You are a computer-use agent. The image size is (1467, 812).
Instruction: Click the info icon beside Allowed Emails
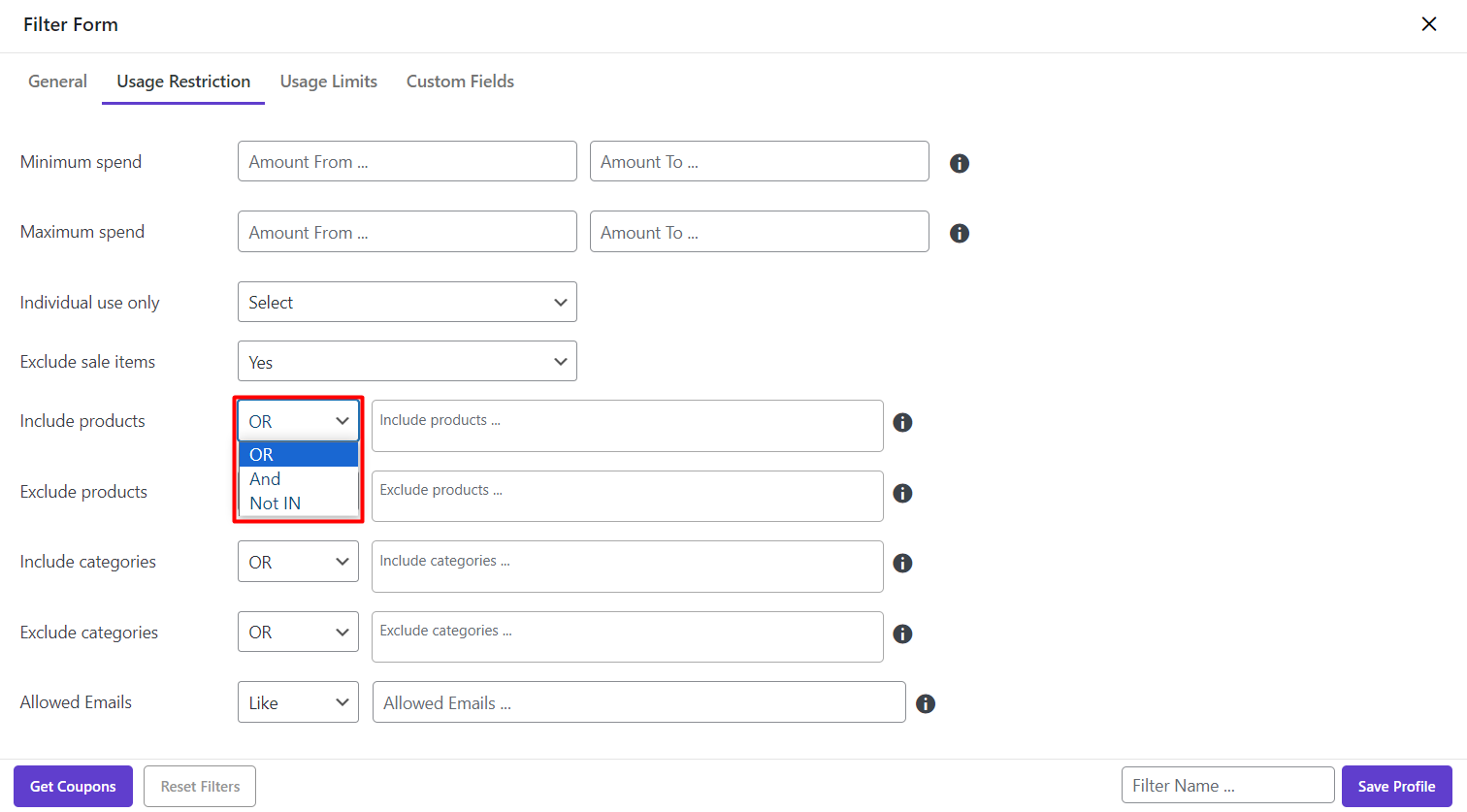[x=926, y=703]
